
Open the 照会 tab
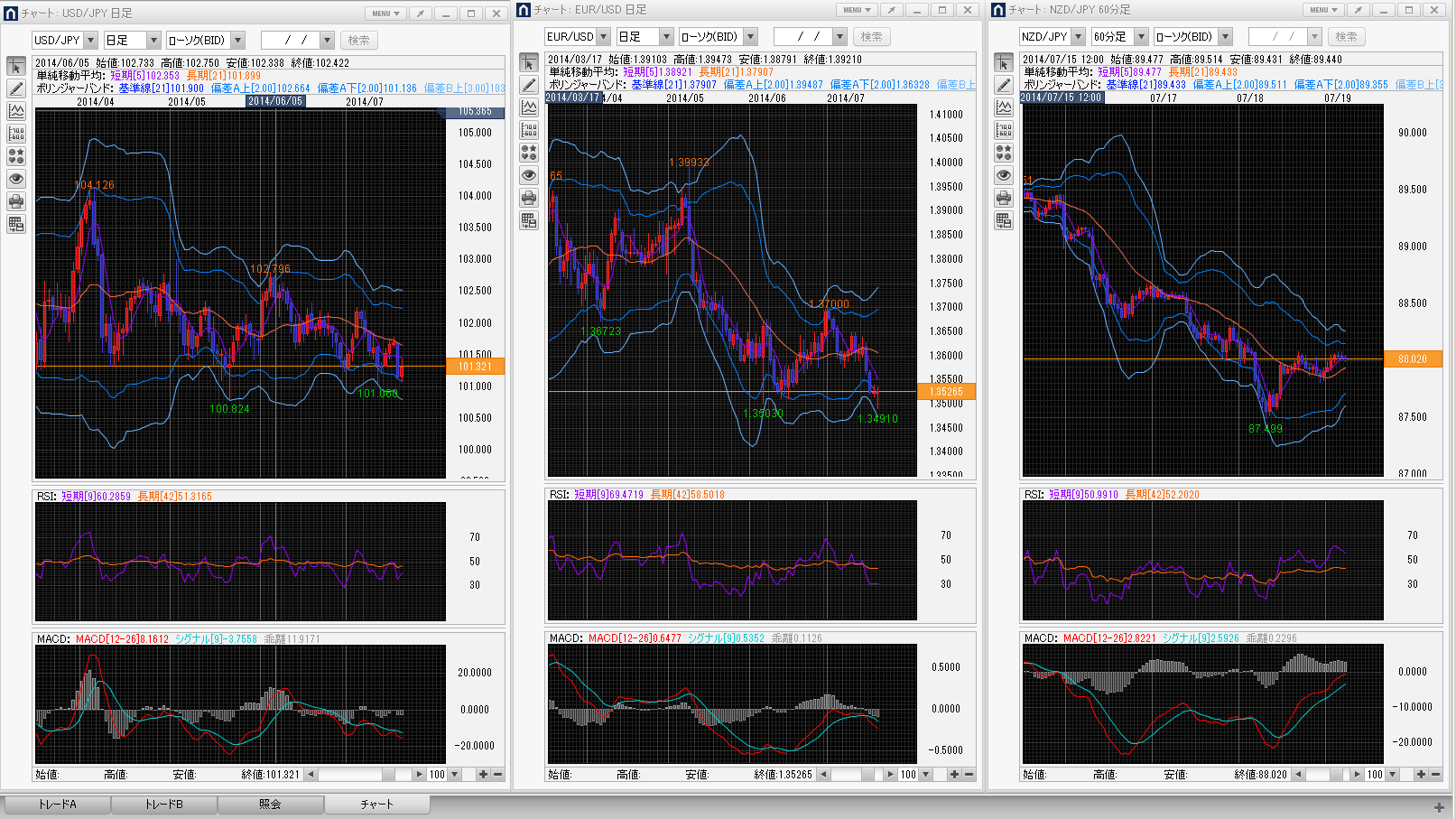tap(270, 804)
